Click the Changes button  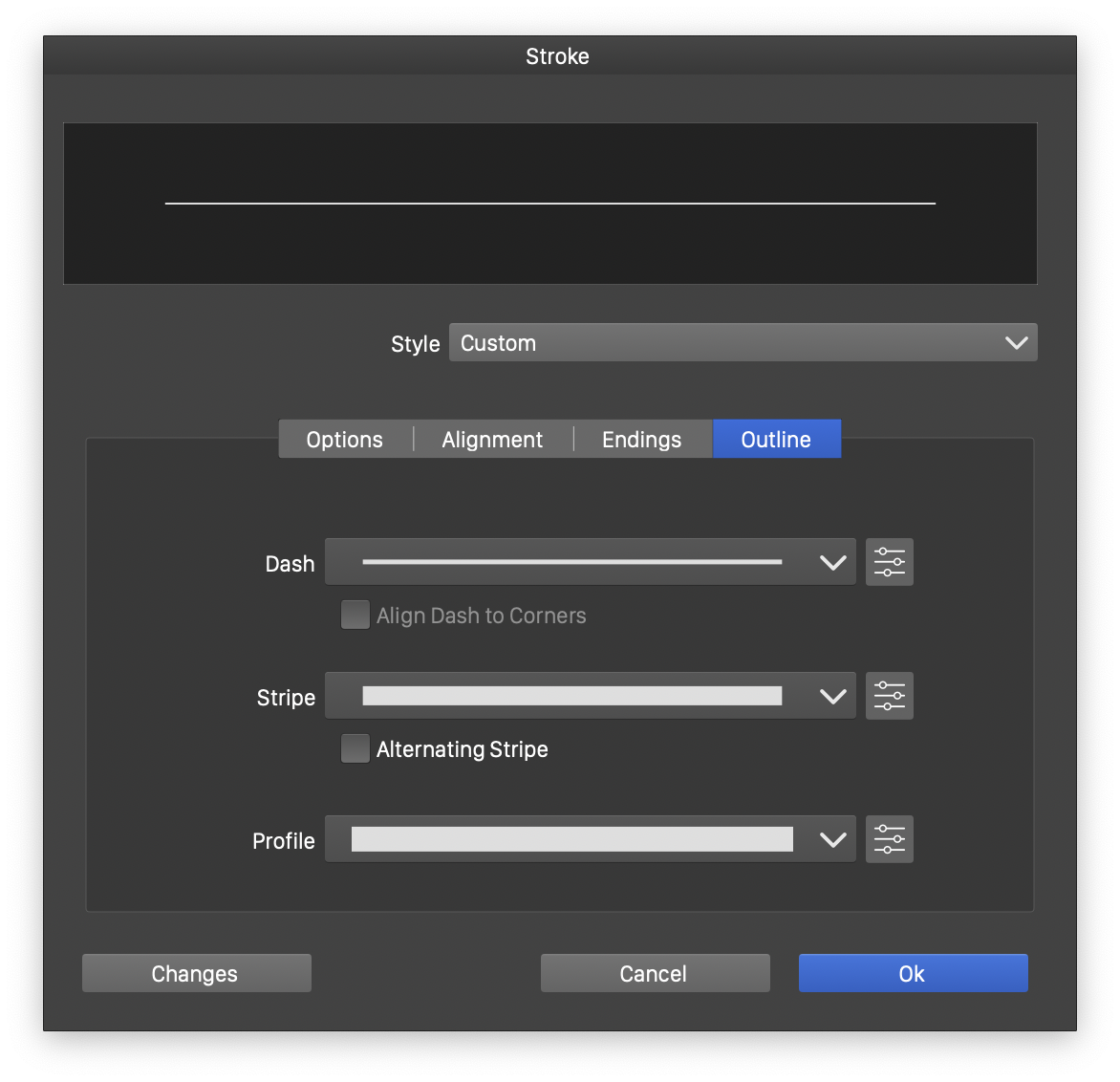(196, 973)
